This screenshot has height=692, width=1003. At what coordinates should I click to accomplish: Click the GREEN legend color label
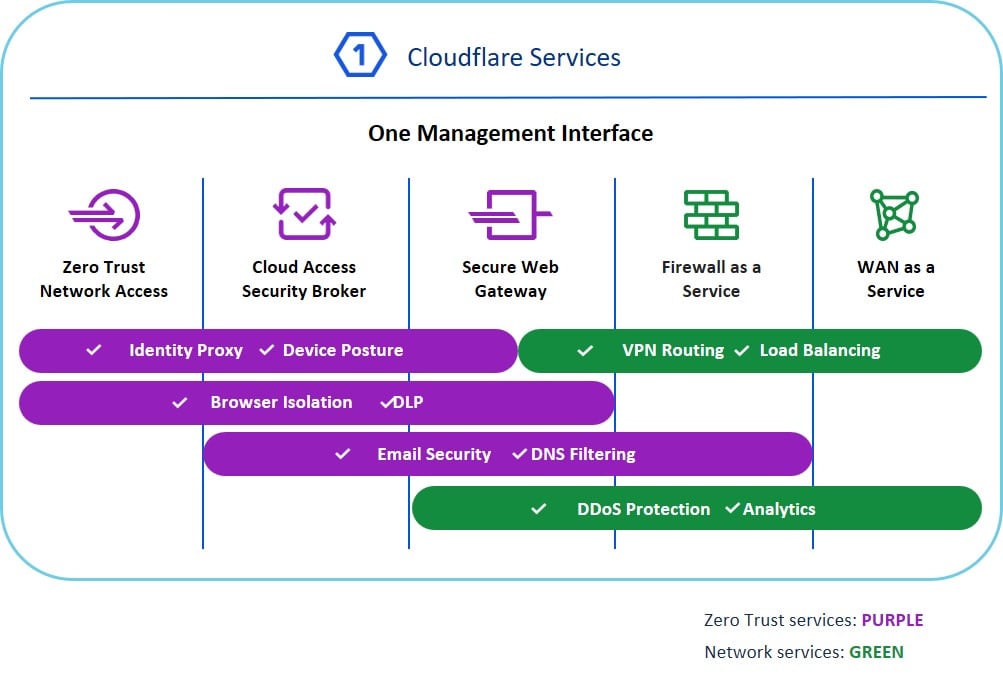pyautogui.click(x=876, y=652)
